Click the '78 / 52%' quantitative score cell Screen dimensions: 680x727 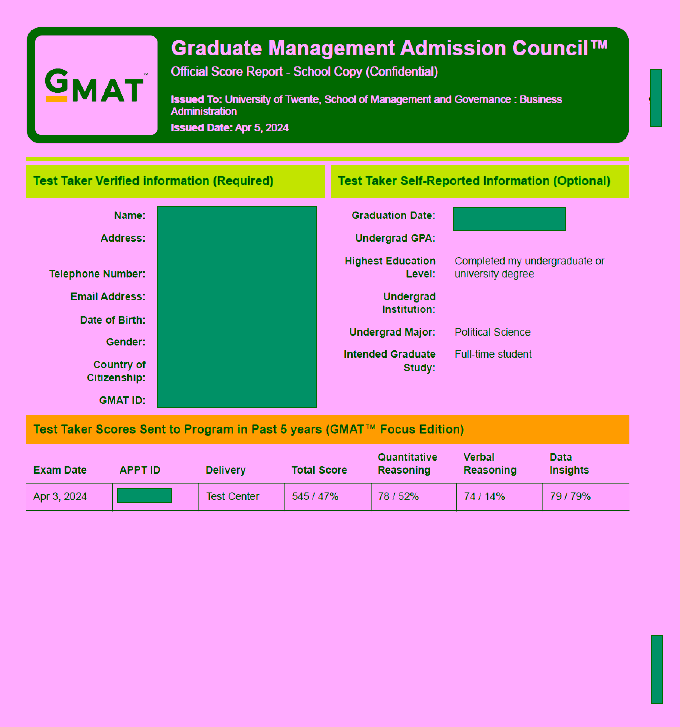click(x=398, y=497)
